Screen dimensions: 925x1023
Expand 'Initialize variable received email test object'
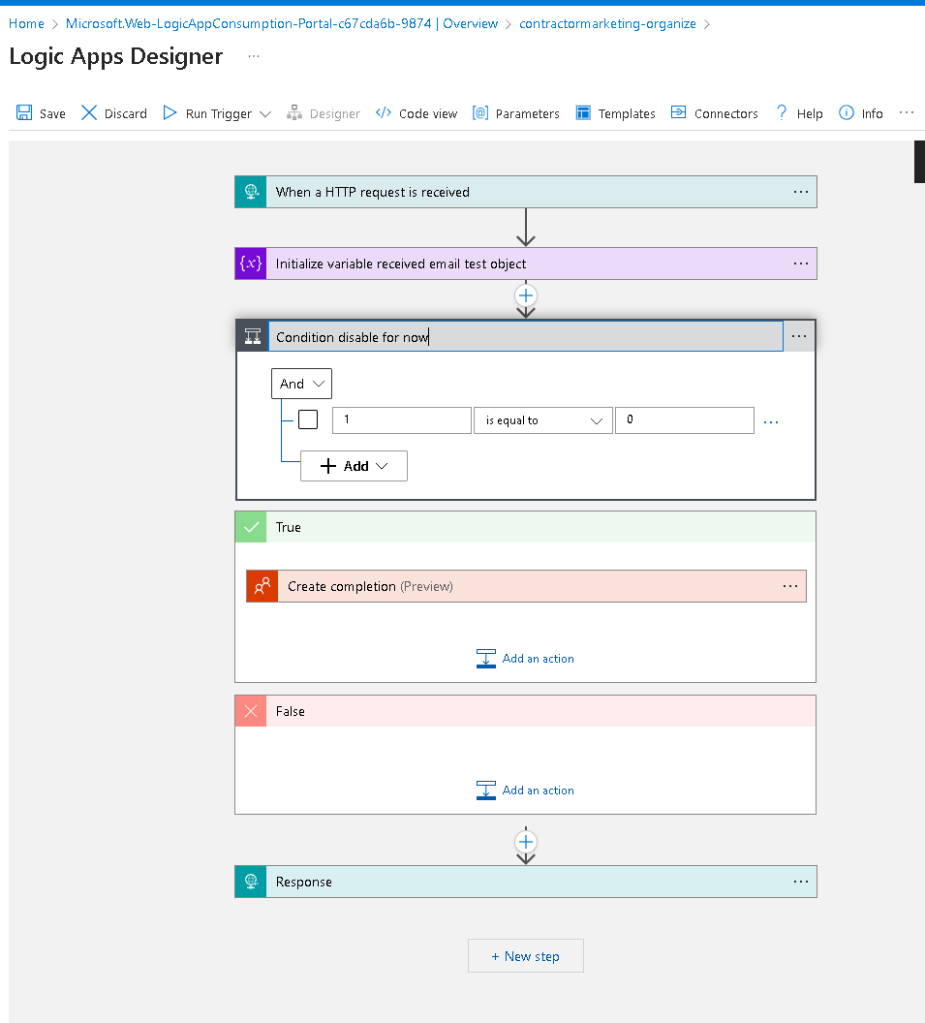[x=526, y=264]
